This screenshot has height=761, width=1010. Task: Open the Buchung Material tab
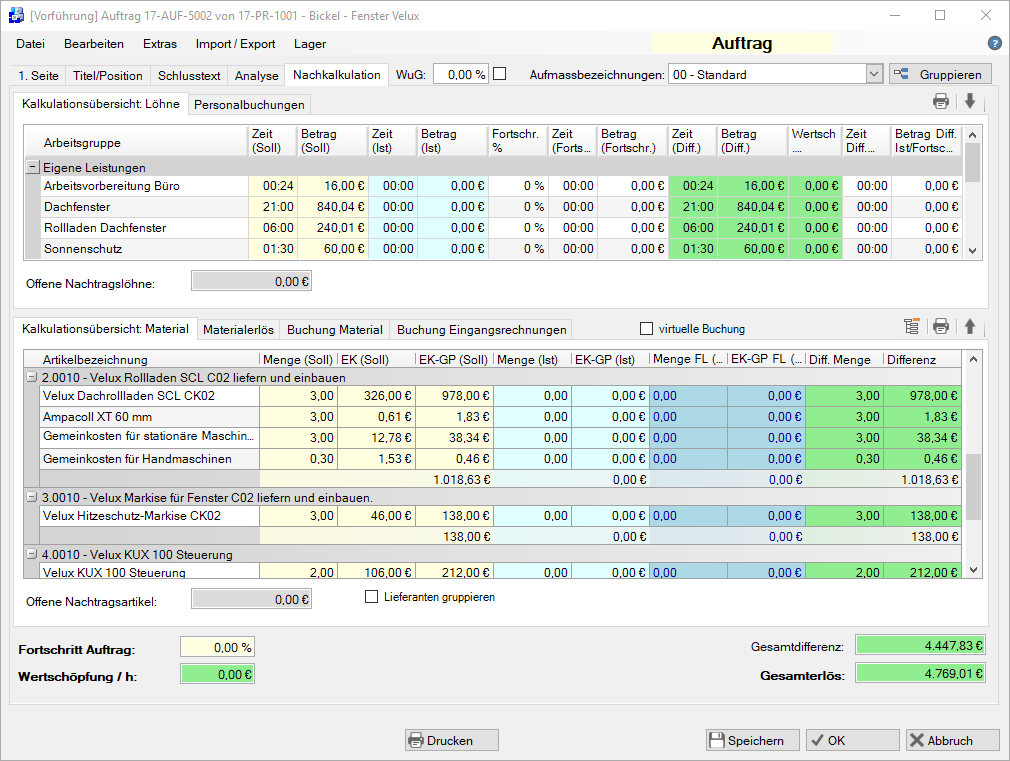pyautogui.click(x=335, y=329)
